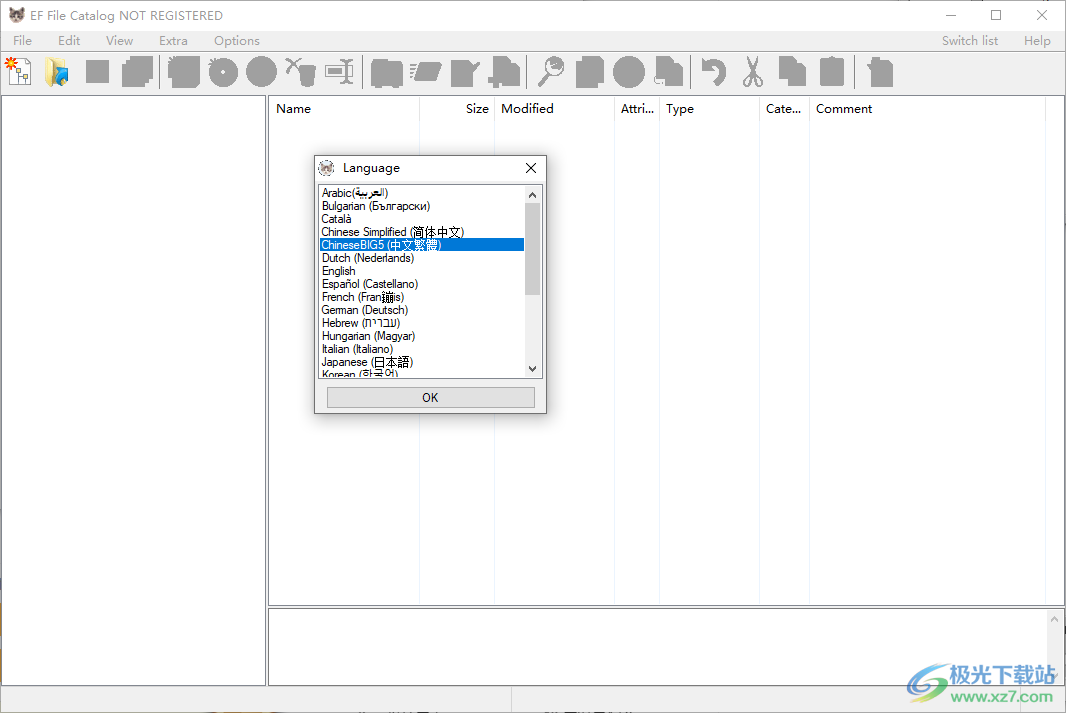This screenshot has height=713, width=1066.
Task: Select Japanese (日本語) language
Action: tap(422, 362)
